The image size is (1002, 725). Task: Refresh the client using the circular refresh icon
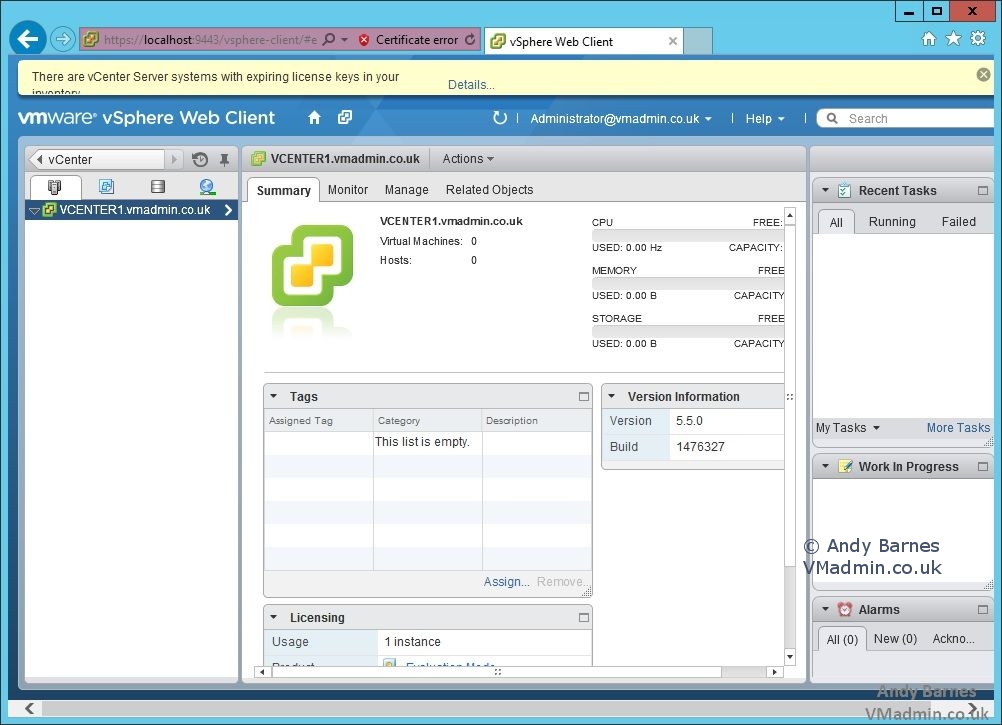tap(500, 117)
